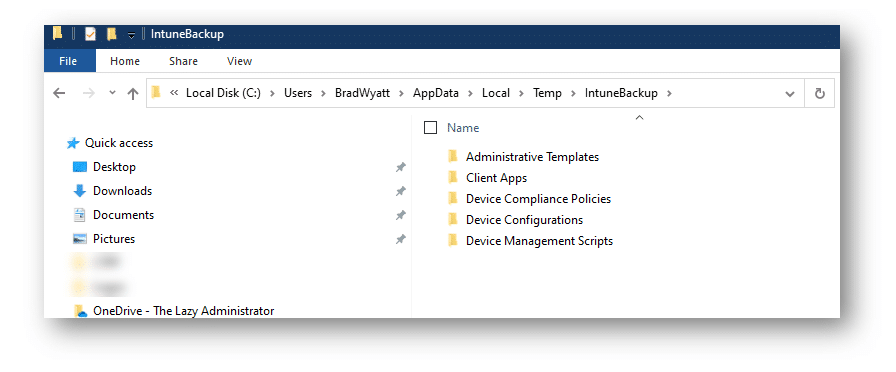Select Device Management Scripts folder

[539, 241]
